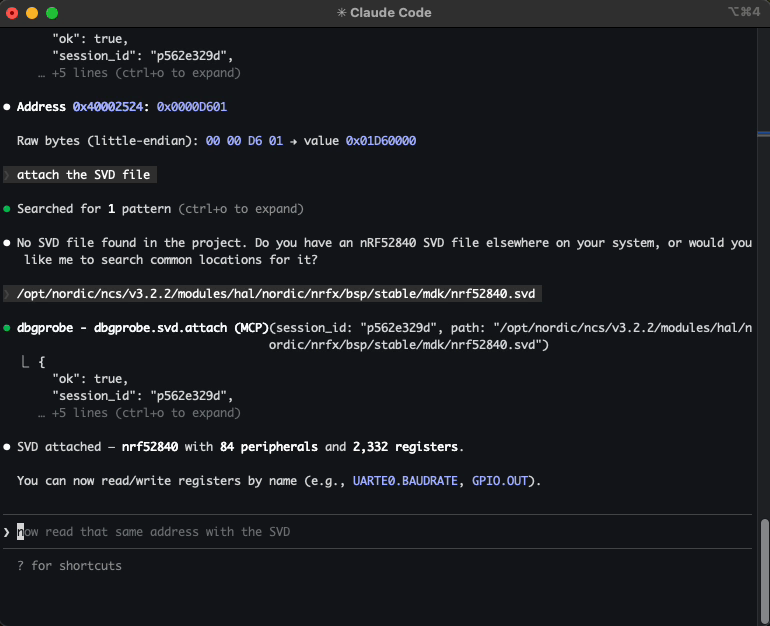Click '? for shortcuts' hint

(69, 566)
